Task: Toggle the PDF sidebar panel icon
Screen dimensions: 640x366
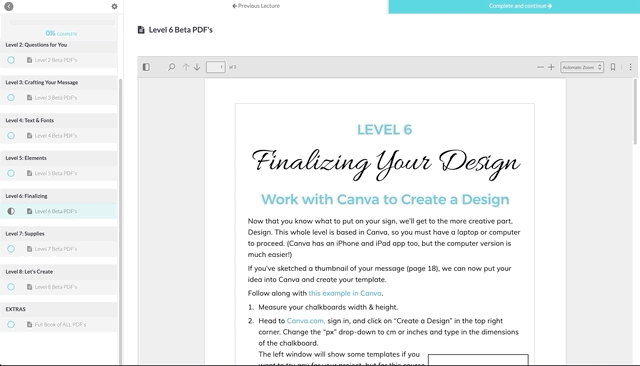Action: click(x=146, y=67)
